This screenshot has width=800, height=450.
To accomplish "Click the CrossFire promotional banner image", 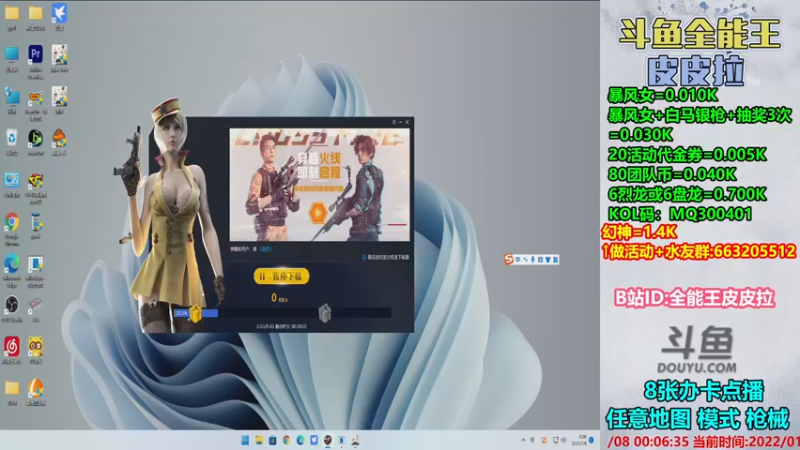I will [319, 184].
